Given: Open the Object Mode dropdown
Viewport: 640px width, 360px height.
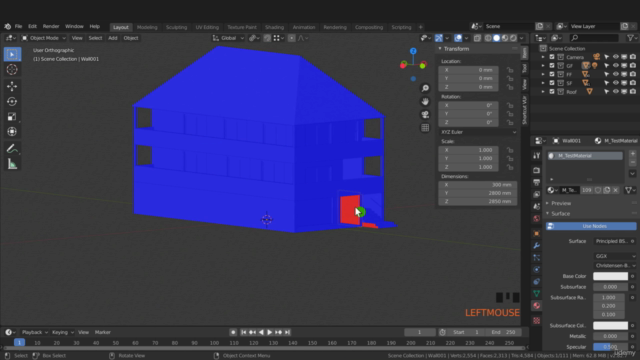Looking at the screenshot, I should coord(43,38).
